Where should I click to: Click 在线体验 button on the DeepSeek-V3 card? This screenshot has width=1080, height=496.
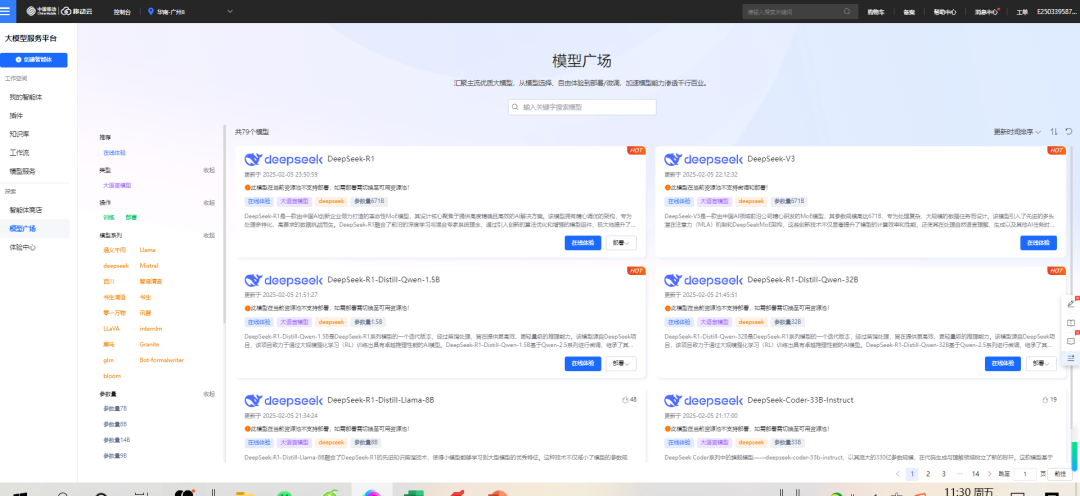point(1039,242)
